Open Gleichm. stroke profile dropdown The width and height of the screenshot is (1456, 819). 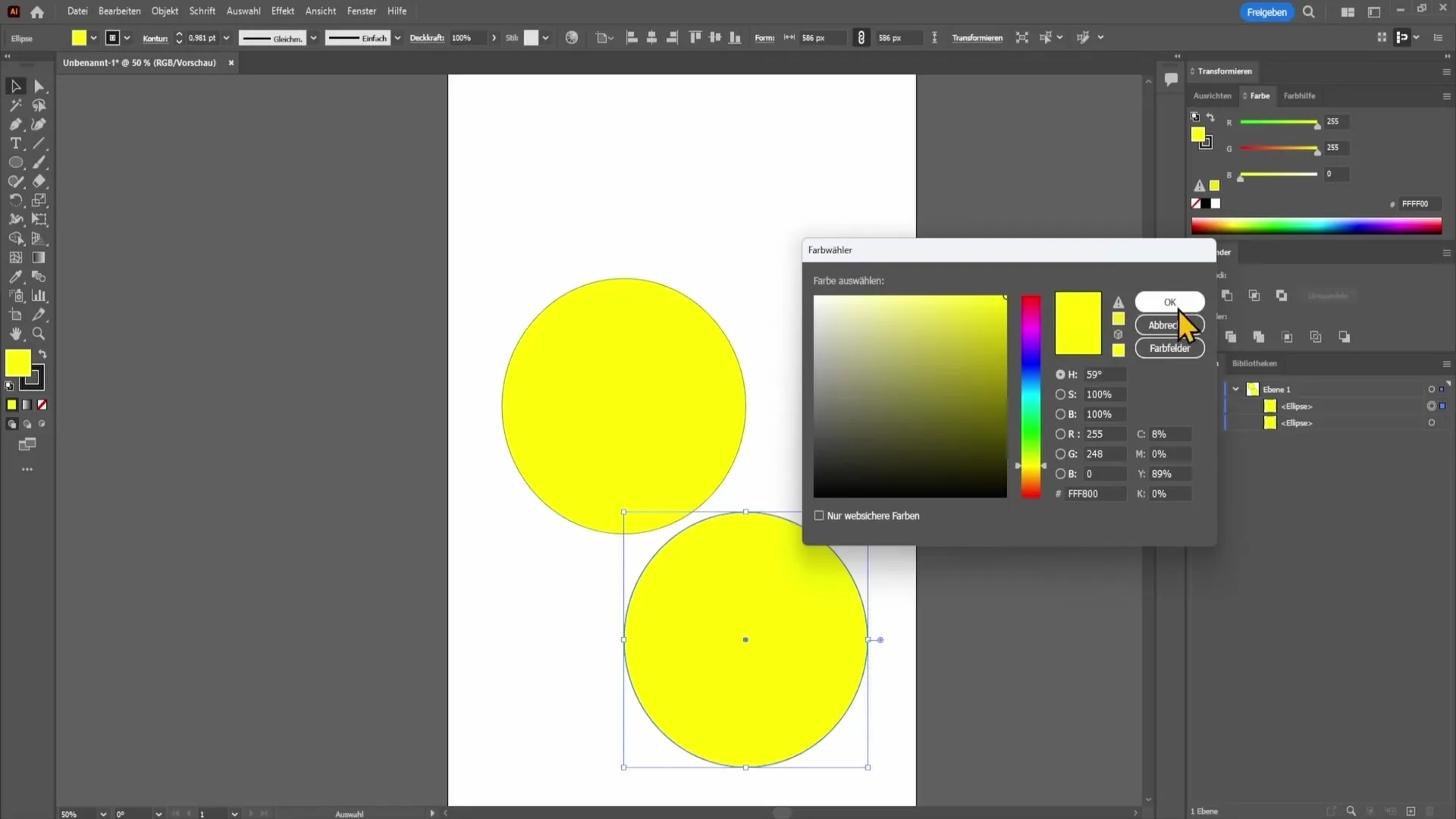[313, 38]
